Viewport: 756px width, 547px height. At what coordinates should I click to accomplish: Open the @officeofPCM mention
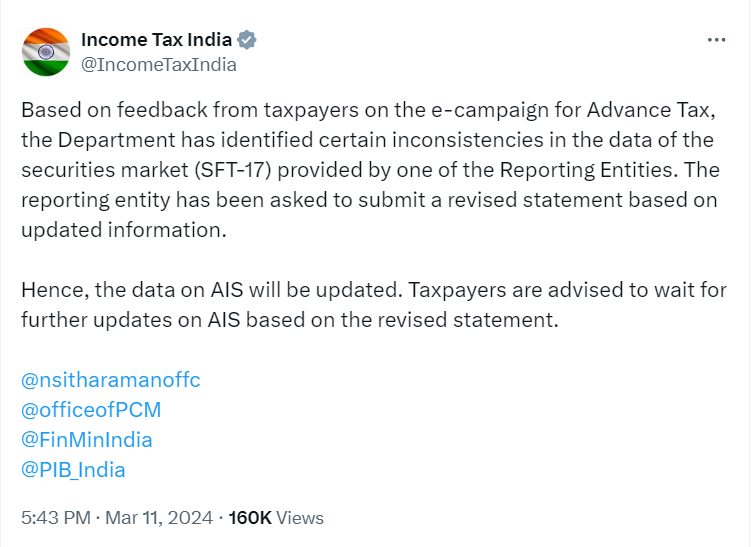click(90, 410)
